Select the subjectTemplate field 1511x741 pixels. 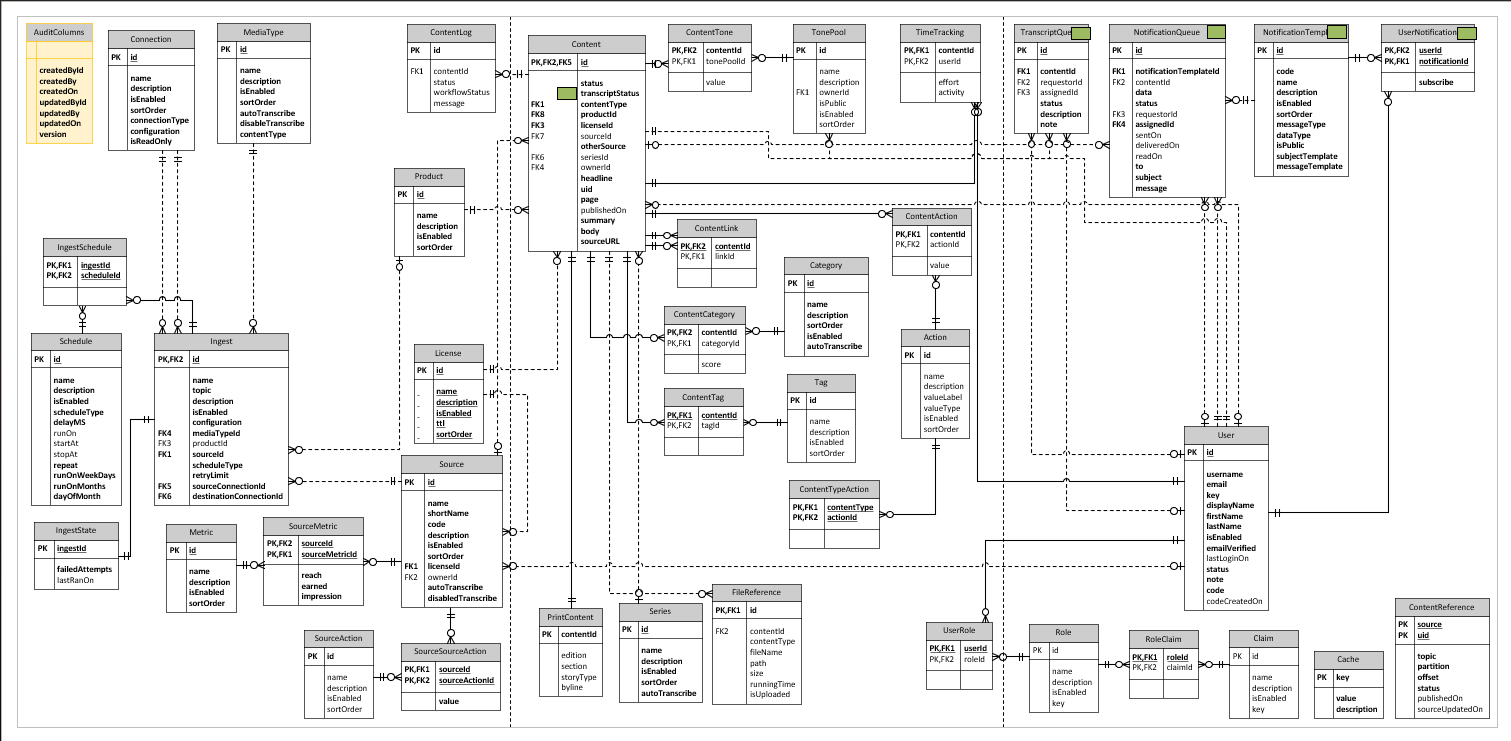[1307, 156]
